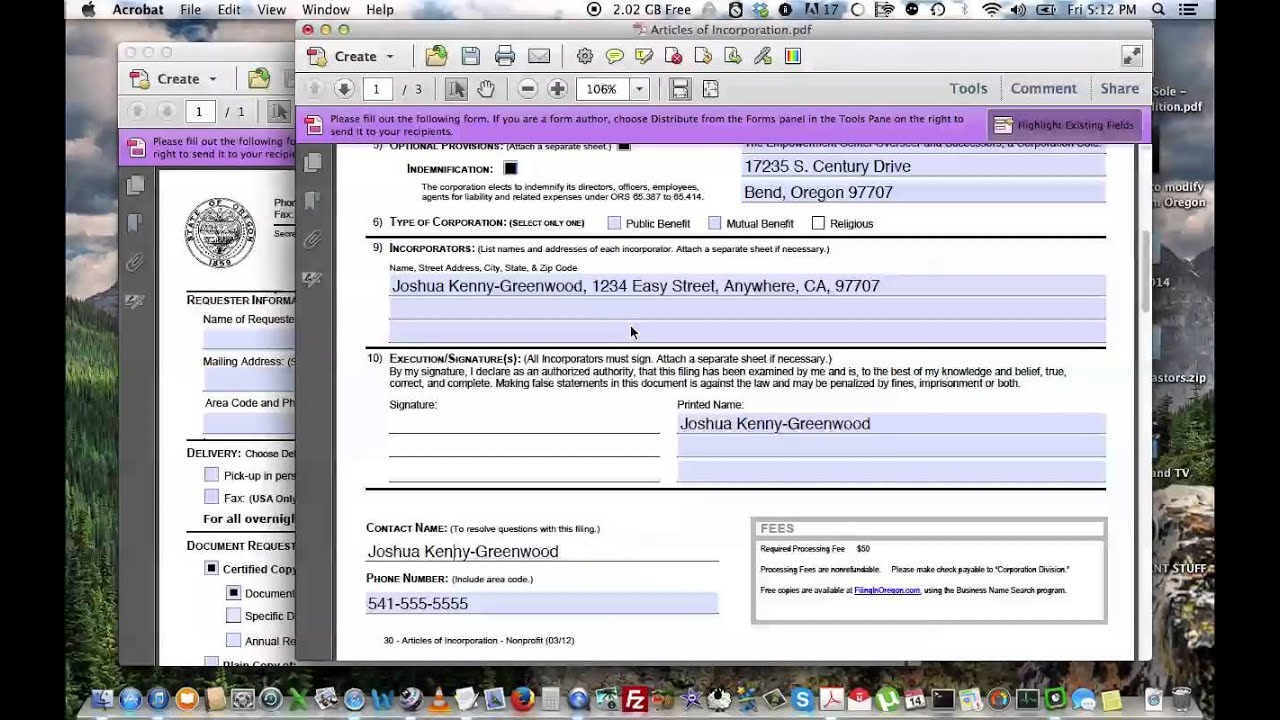This screenshot has width=1280, height=720.
Task: Open the File menu
Action: pyautogui.click(x=190, y=9)
